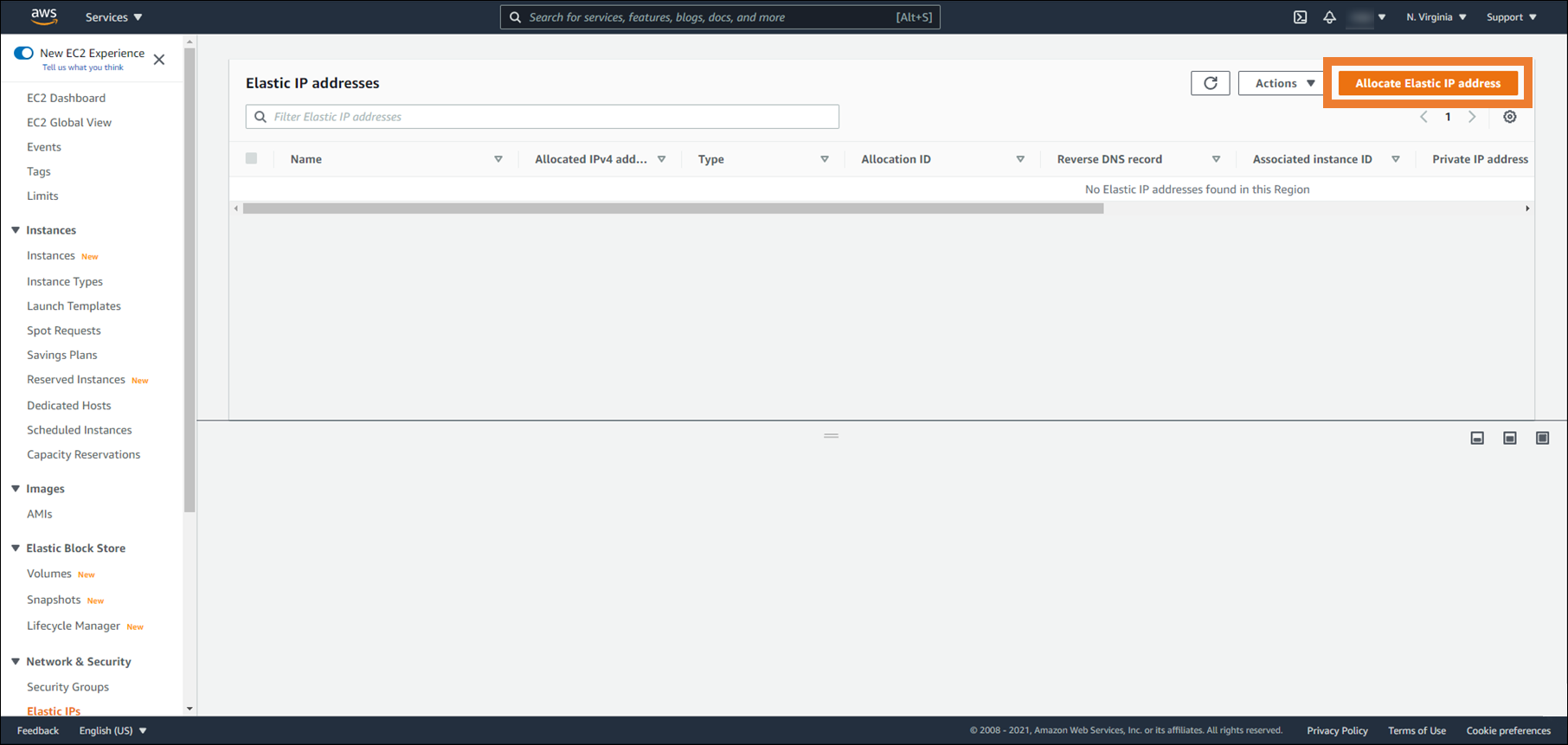Sort by Associated instance ID column arrow

coord(1396,159)
